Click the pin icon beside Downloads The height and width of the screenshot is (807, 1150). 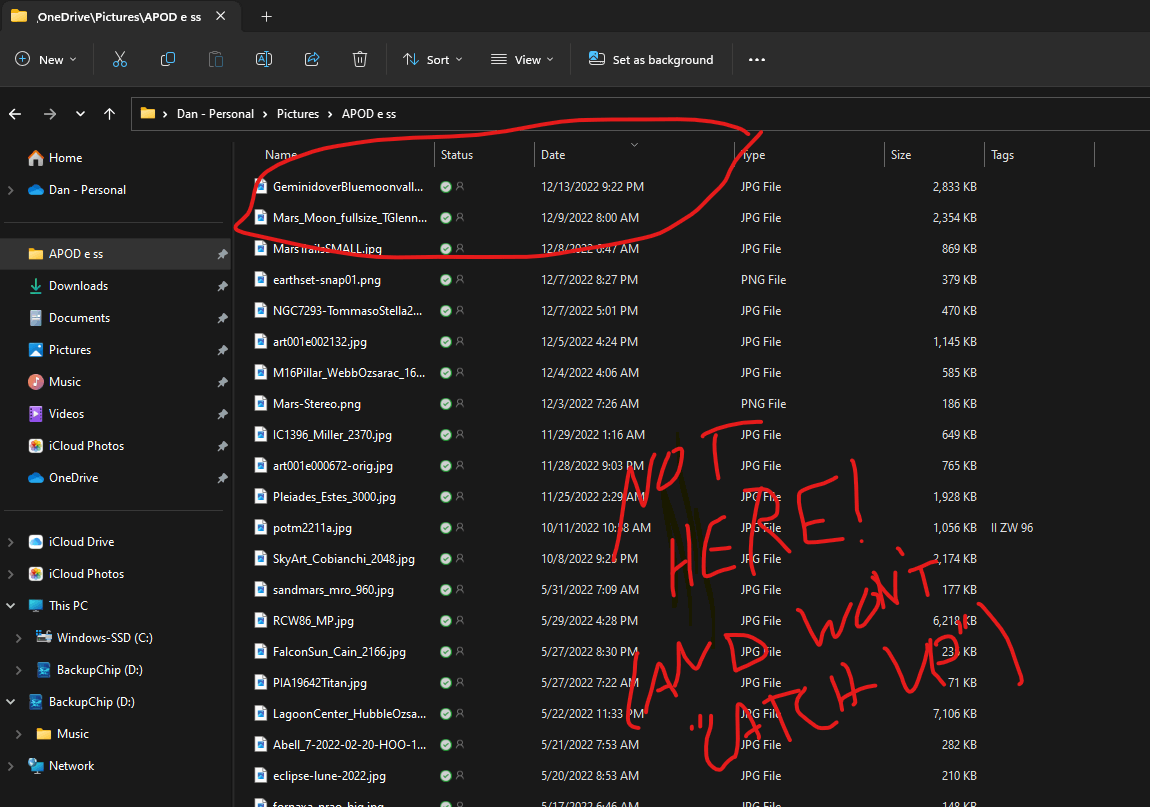click(x=222, y=287)
